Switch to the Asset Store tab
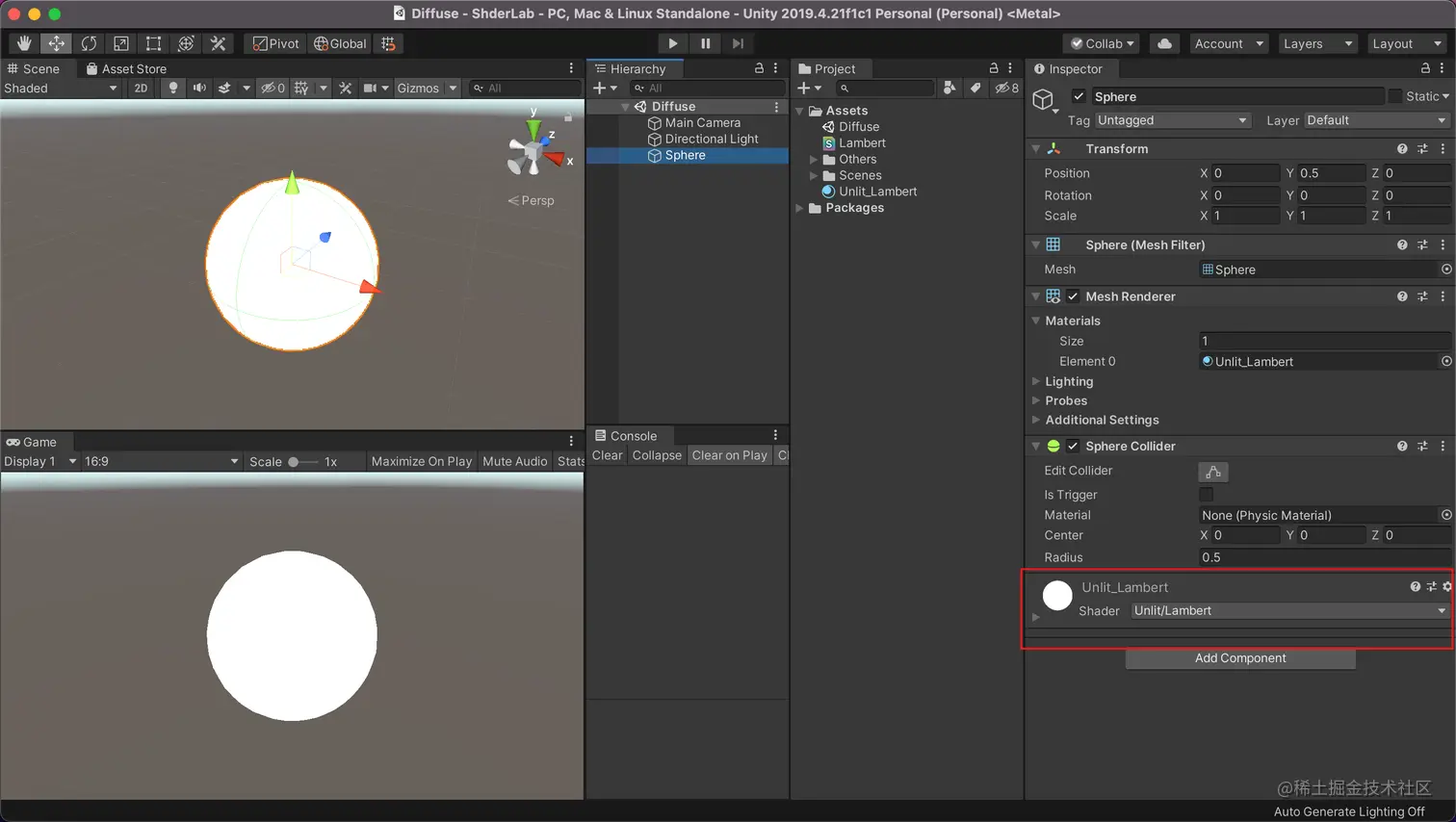 (126, 68)
